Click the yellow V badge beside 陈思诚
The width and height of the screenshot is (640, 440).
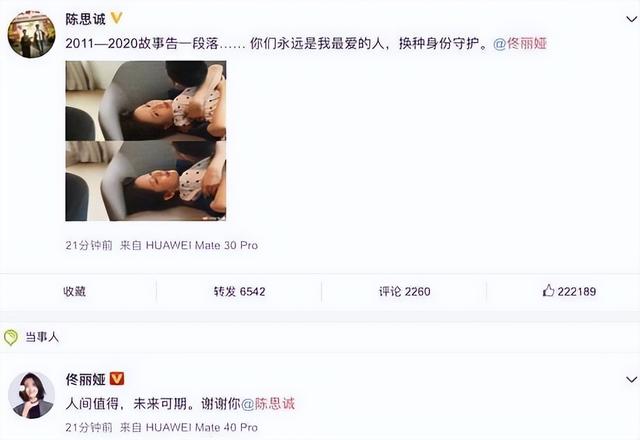click(x=117, y=18)
